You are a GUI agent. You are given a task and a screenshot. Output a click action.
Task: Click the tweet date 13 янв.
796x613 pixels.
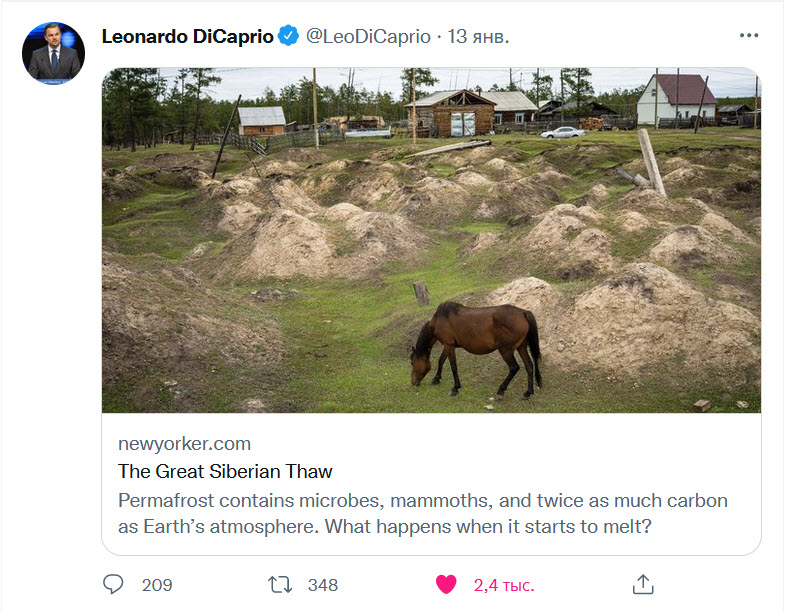pos(478,37)
